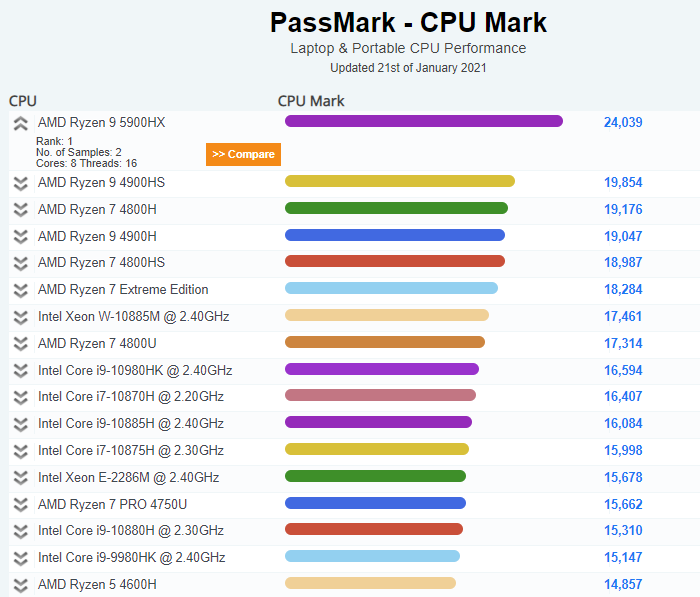Click the 15,662 score value
Viewport: 700px width, 597px height.
(x=623, y=504)
